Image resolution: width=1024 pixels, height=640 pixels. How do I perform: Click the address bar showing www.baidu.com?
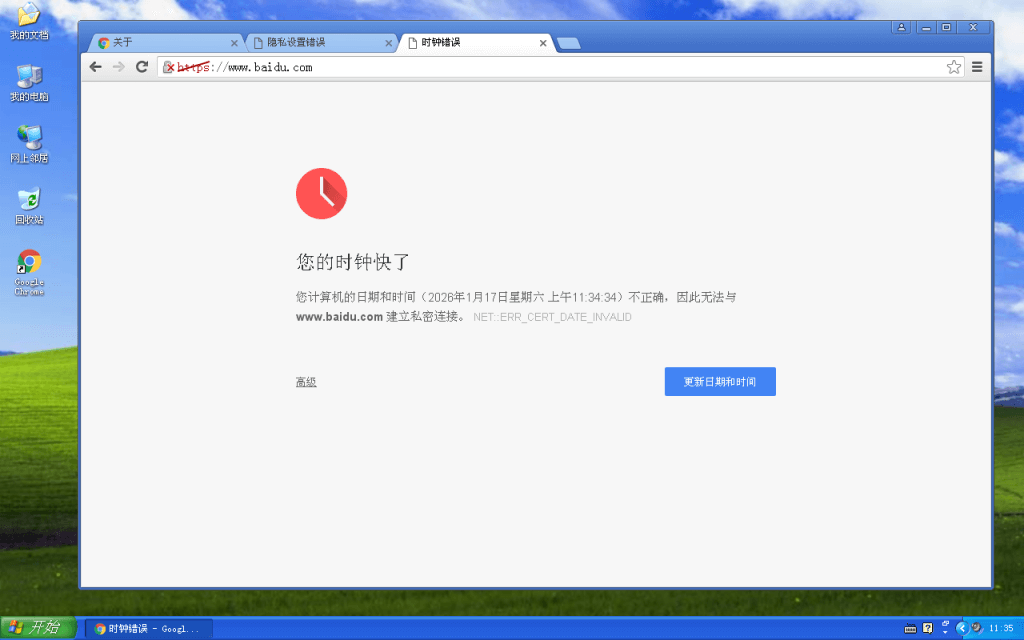coord(562,67)
